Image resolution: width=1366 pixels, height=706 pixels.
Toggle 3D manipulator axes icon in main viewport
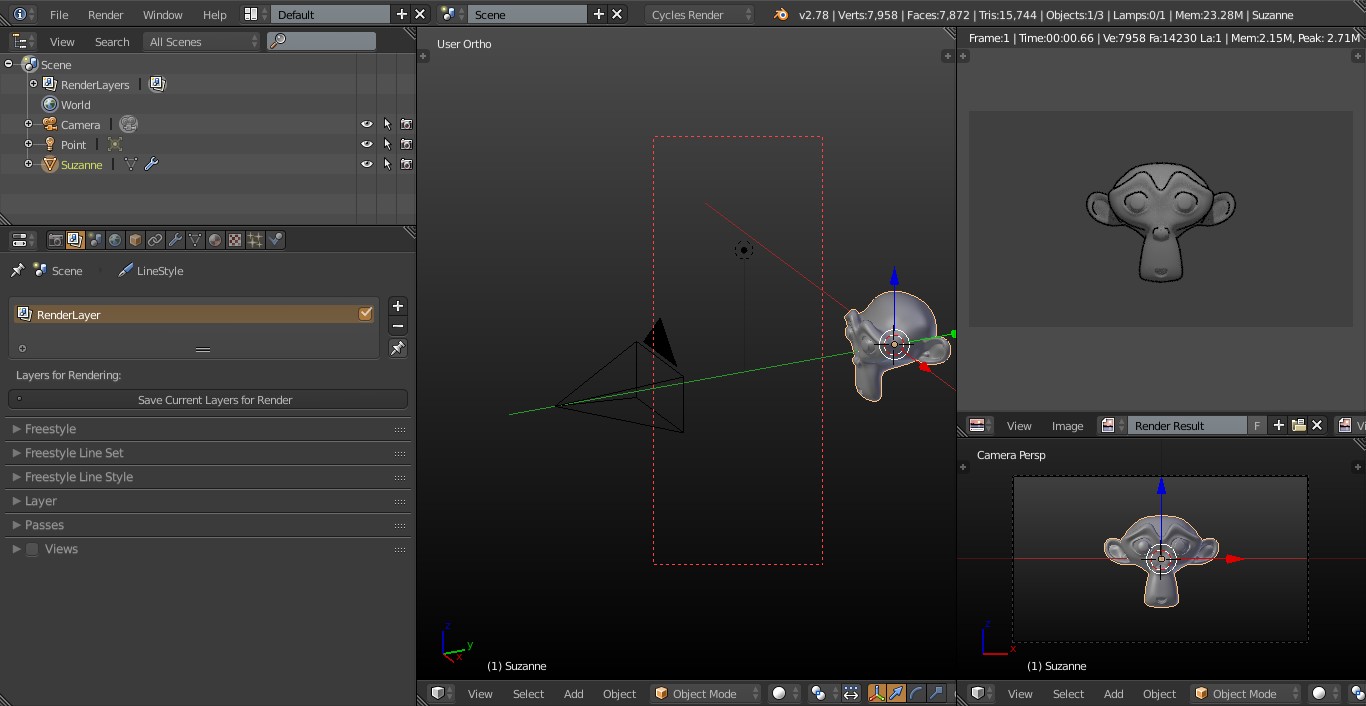[x=877, y=693]
